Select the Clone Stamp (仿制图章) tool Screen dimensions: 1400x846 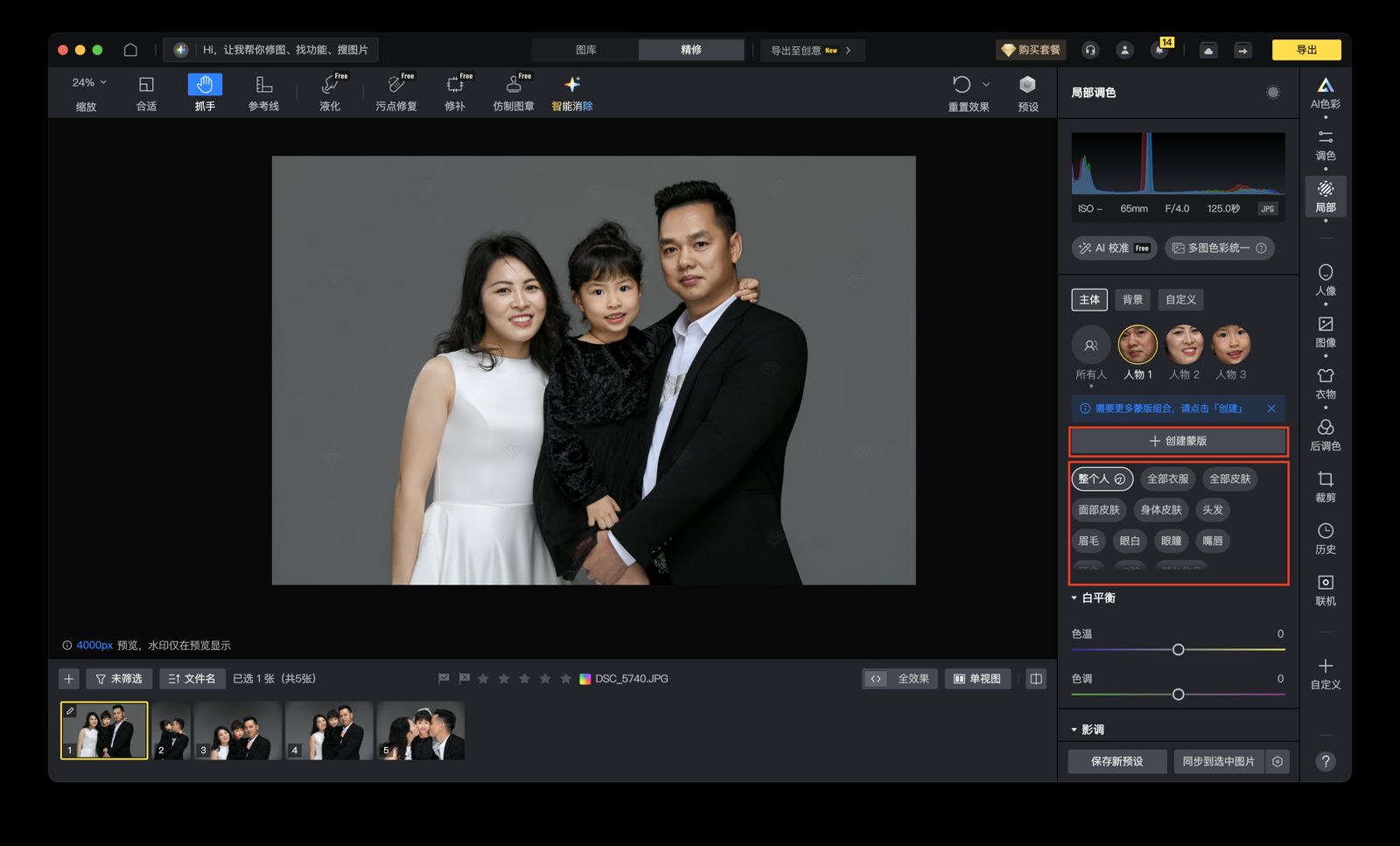[x=514, y=92]
